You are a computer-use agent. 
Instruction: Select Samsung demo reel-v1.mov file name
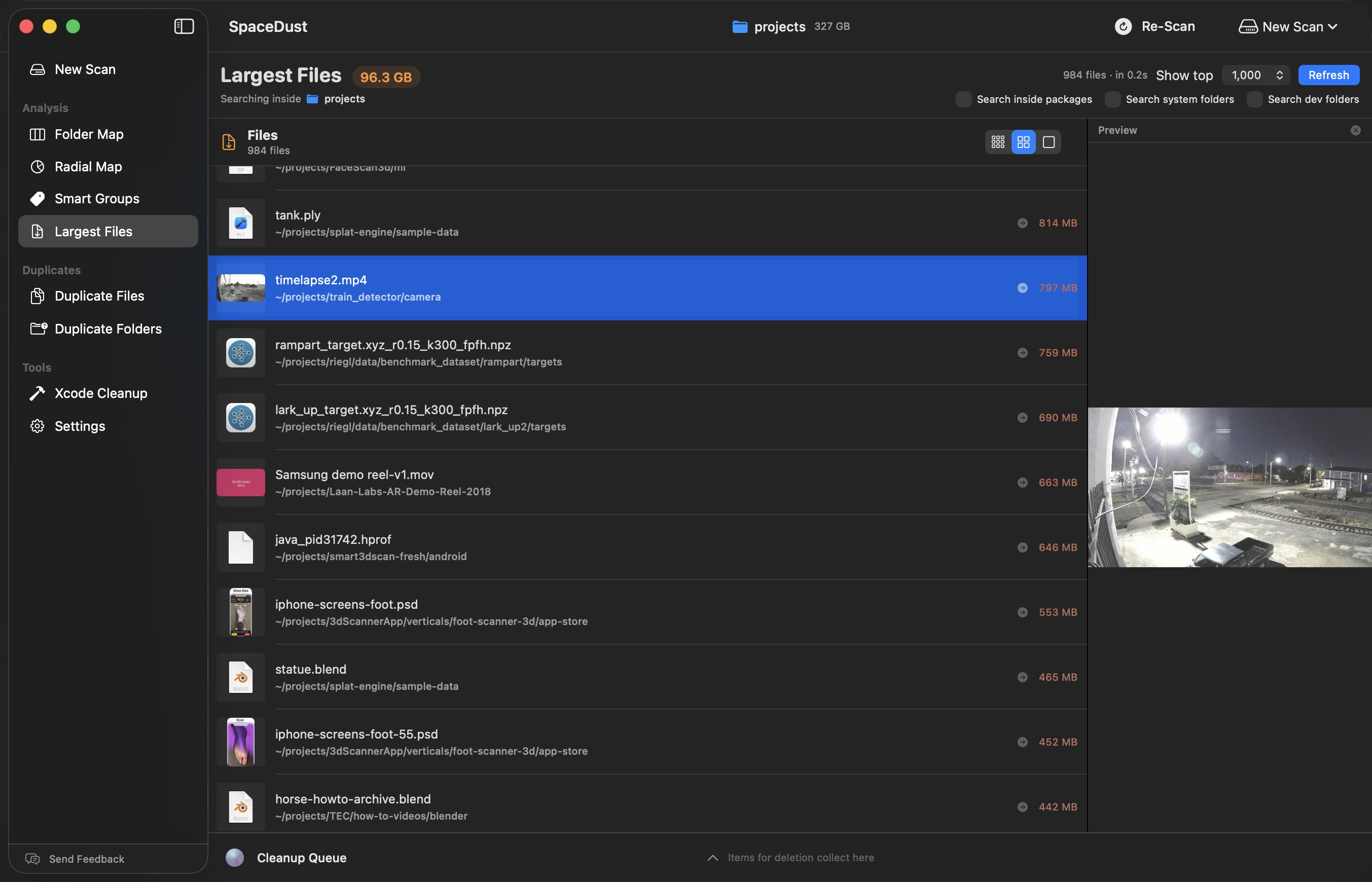pyautogui.click(x=354, y=475)
